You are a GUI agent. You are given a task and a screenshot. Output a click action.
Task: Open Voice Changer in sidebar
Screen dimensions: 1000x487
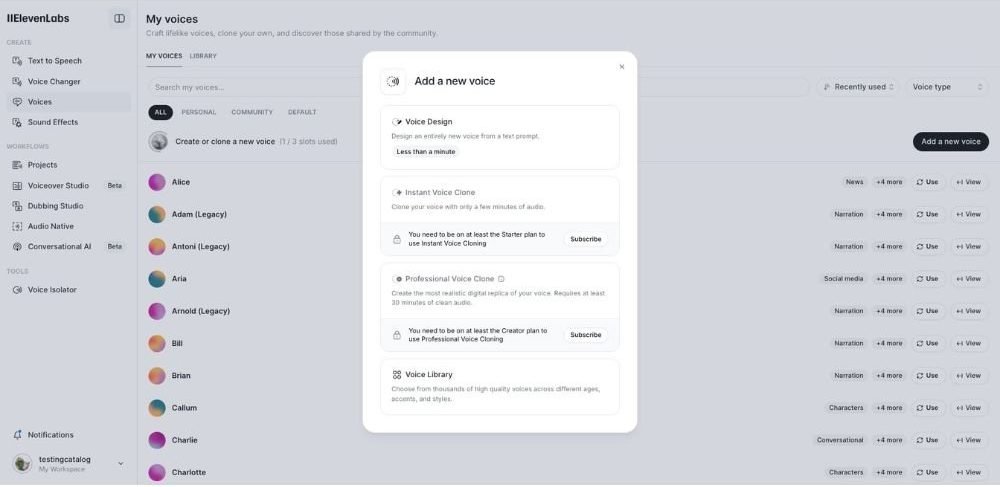point(68,82)
